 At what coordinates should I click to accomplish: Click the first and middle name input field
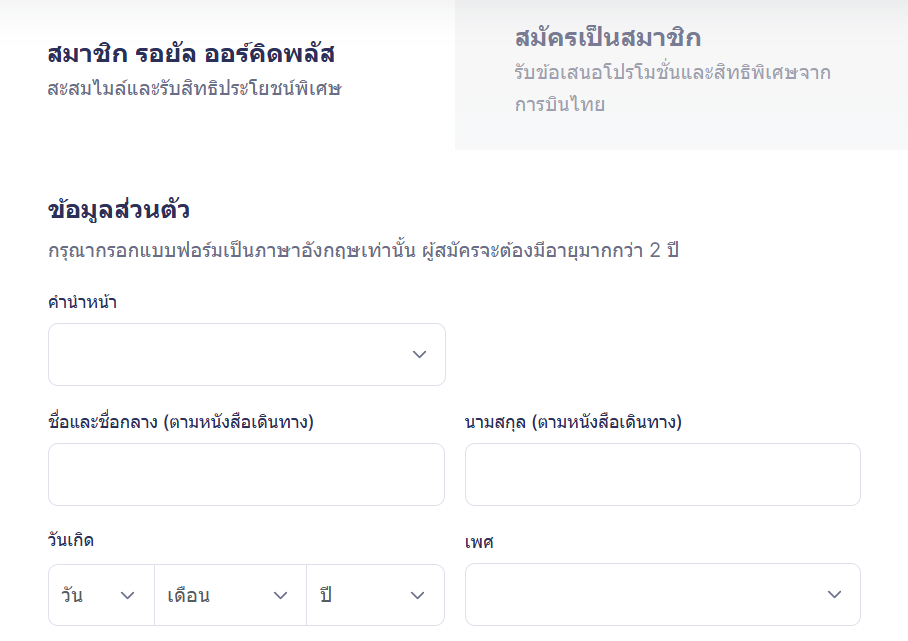(x=246, y=474)
